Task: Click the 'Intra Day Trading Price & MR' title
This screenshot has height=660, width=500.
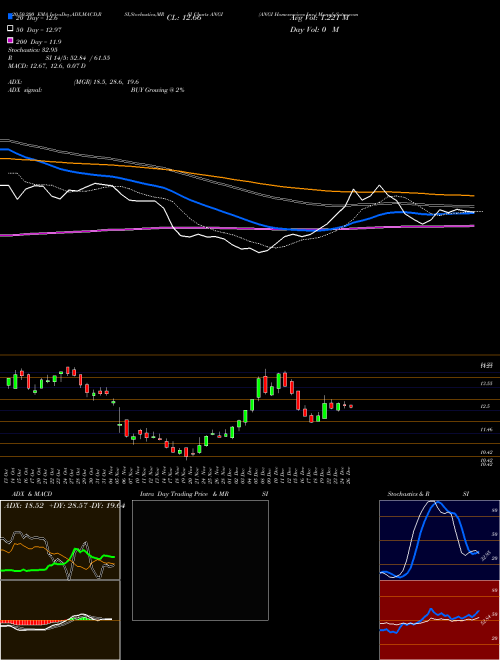Action: [184, 494]
